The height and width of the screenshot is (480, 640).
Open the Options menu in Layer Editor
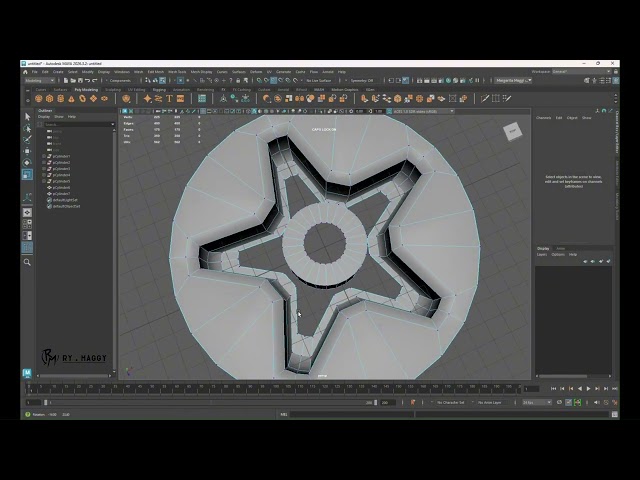tap(558, 254)
